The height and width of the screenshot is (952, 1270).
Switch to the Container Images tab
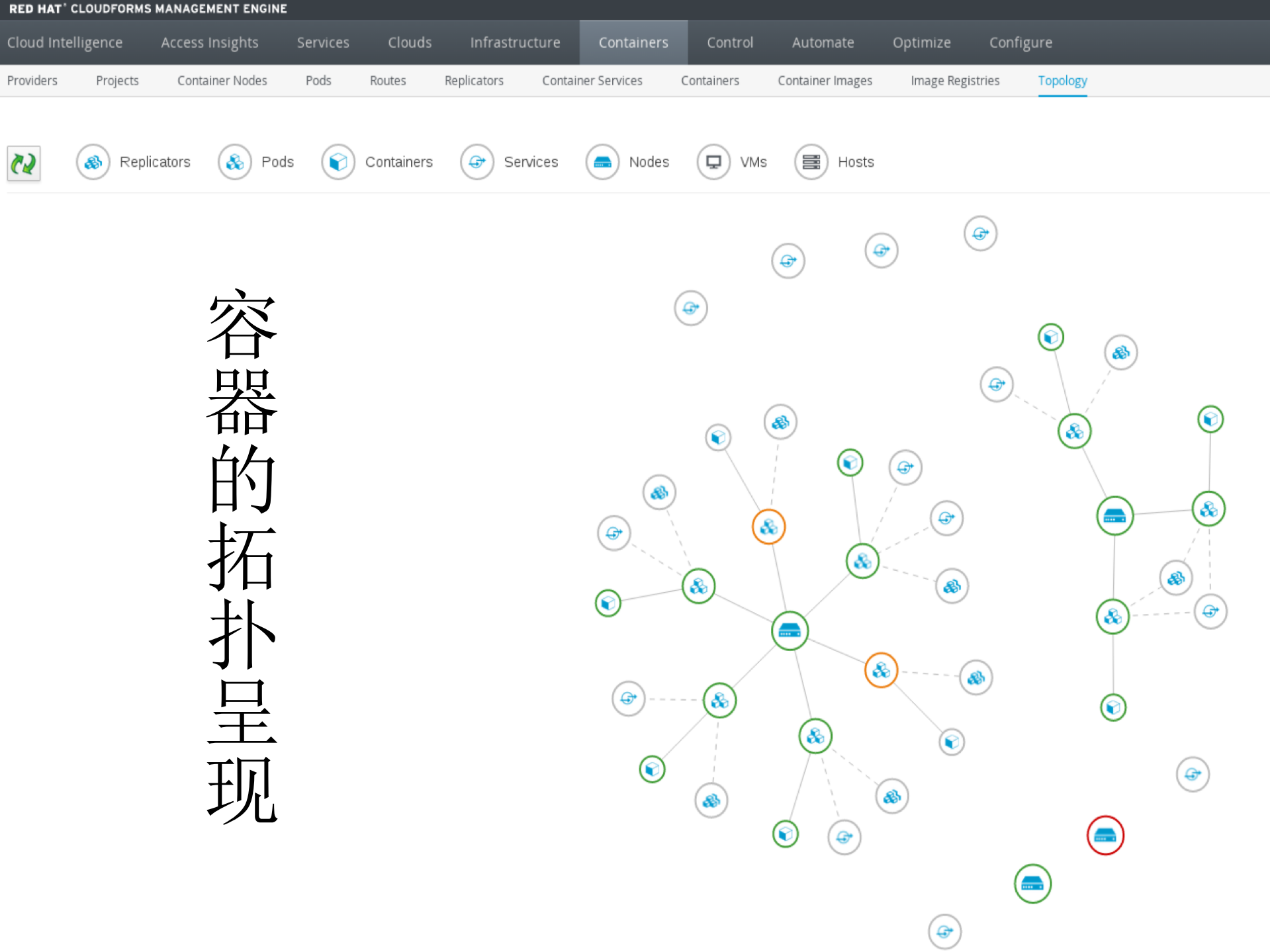825,80
